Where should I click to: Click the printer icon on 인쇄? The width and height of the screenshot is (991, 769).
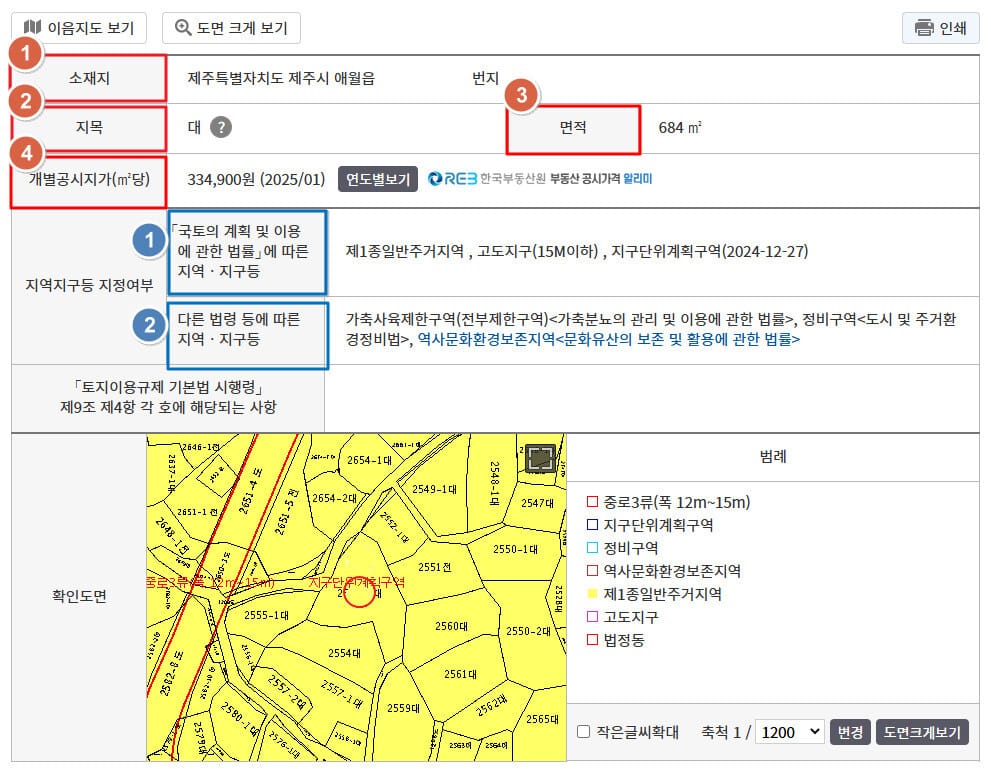pyautogui.click(x=924, y=28)
